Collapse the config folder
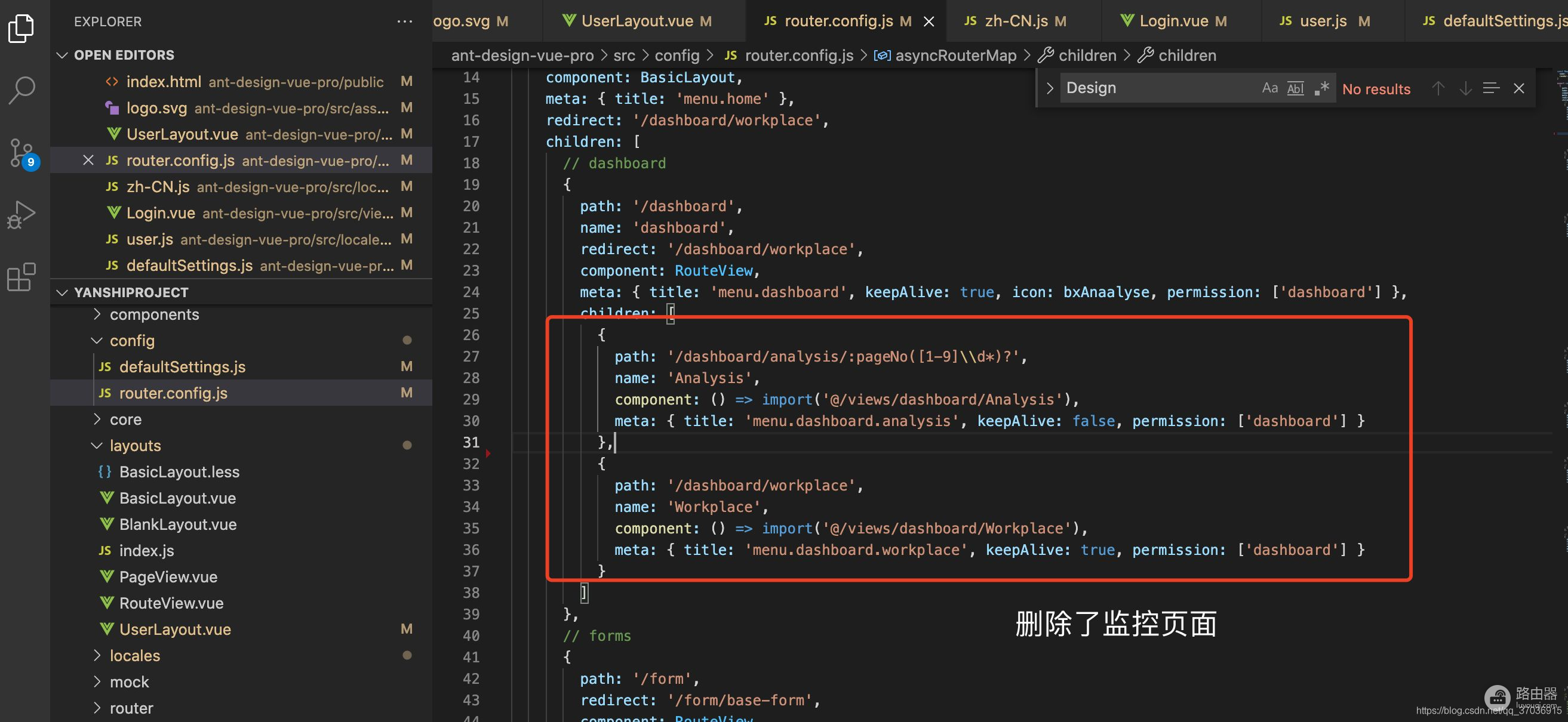Screen dimensions: 1568x722 [241, 341]
